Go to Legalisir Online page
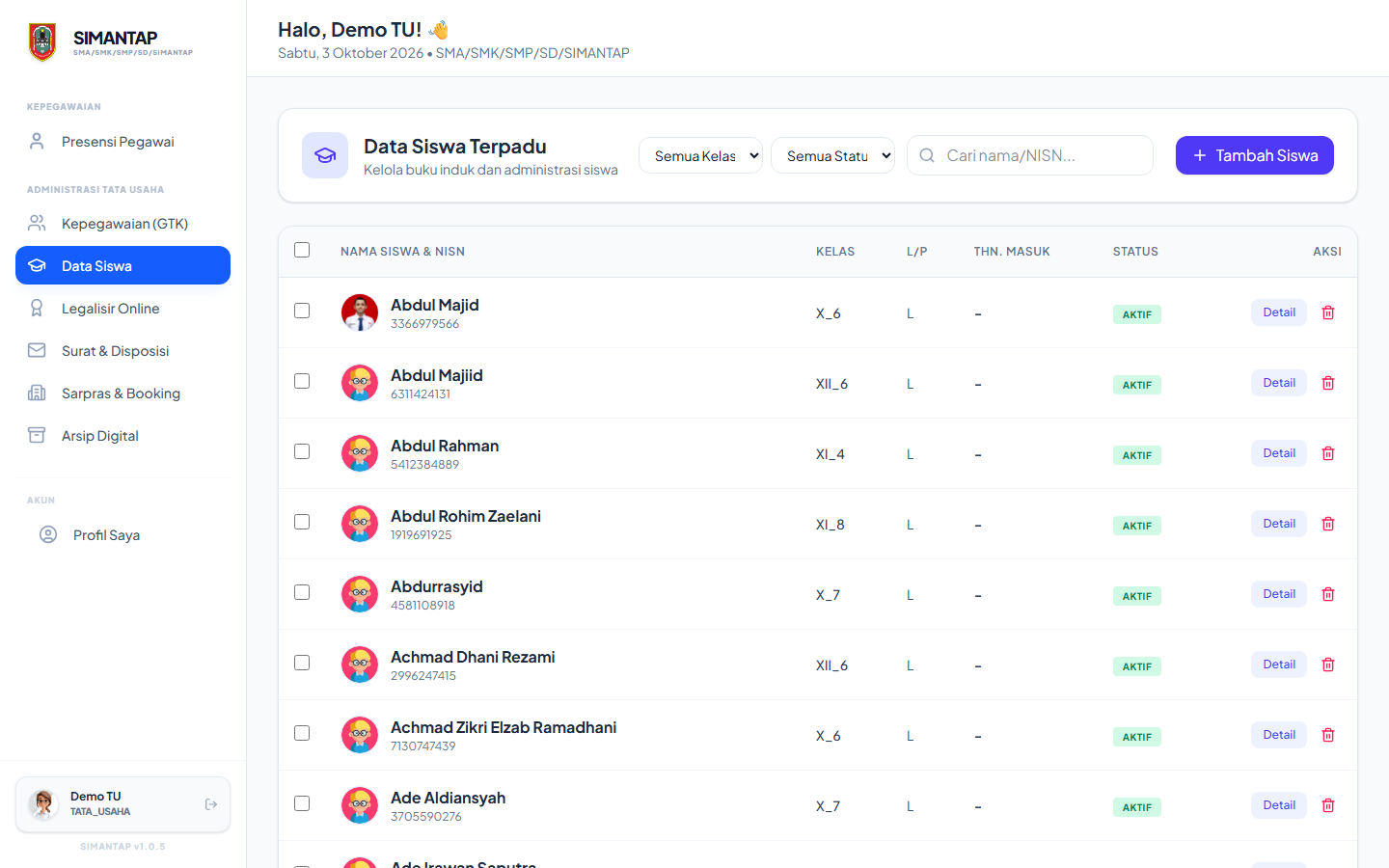Screen dimensions: 1389x868 click(123, 309)
